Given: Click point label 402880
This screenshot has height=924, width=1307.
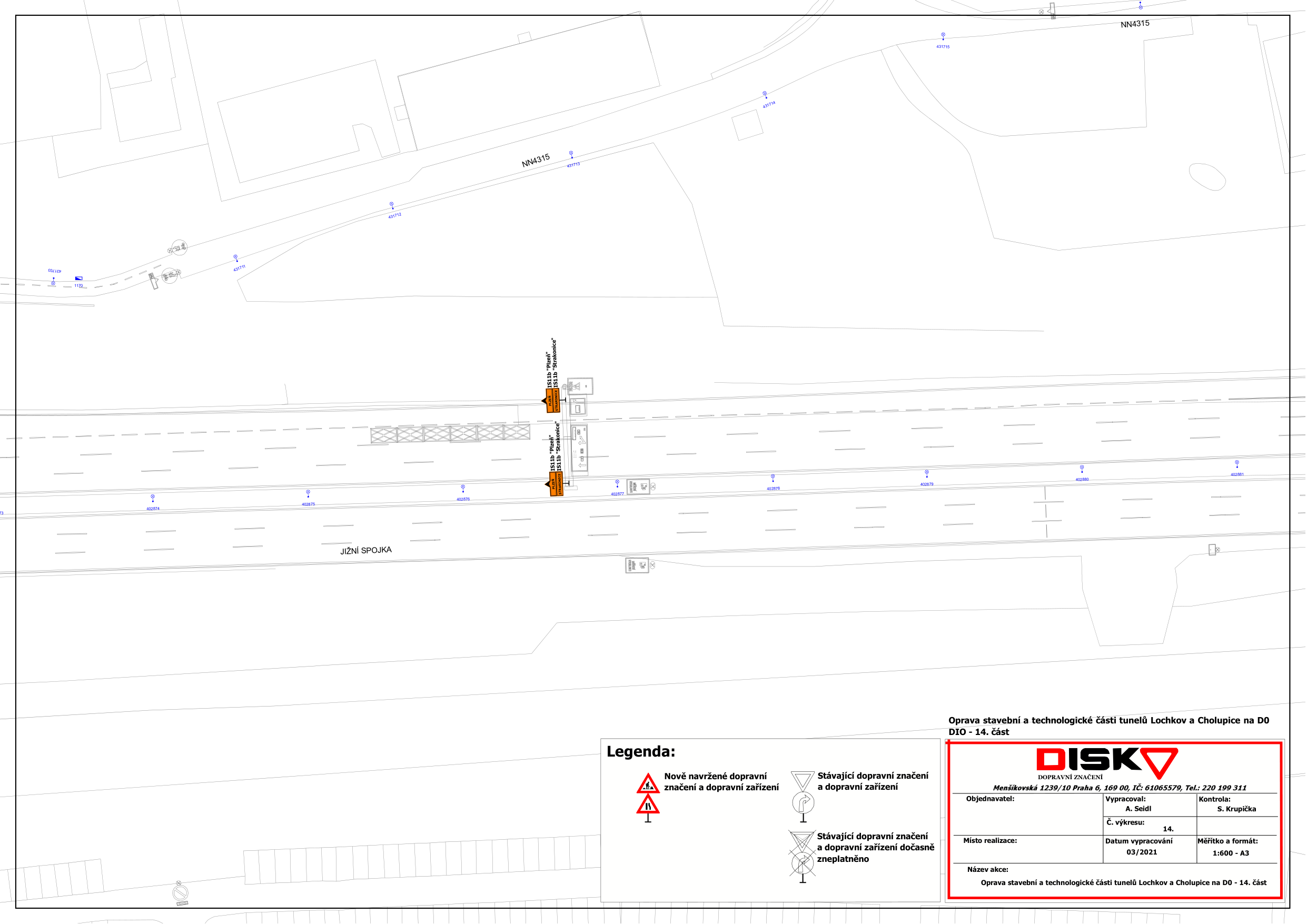Looking at the screenshot, I should point(1082,479).
